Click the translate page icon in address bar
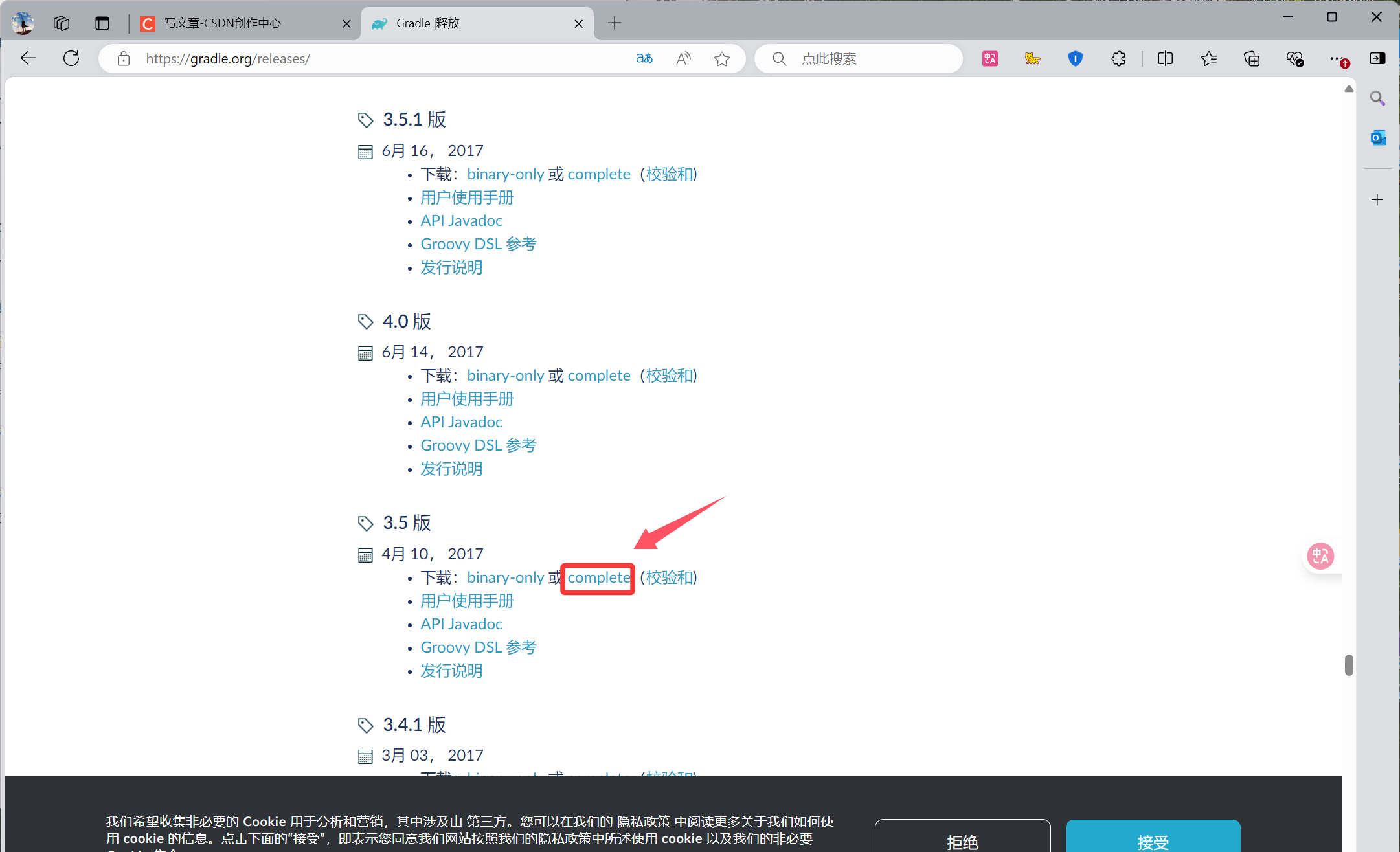The height and width of the screenshot is (852, 1400). (x=644, y=59)
